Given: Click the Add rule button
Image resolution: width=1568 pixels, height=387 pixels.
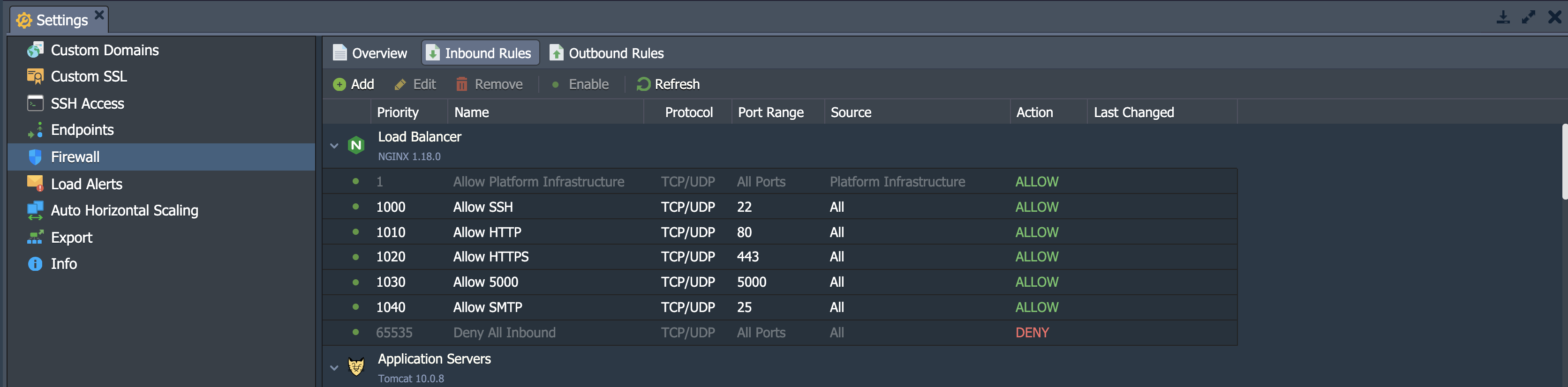Looking at the screenshot, I should coord(354,85).
